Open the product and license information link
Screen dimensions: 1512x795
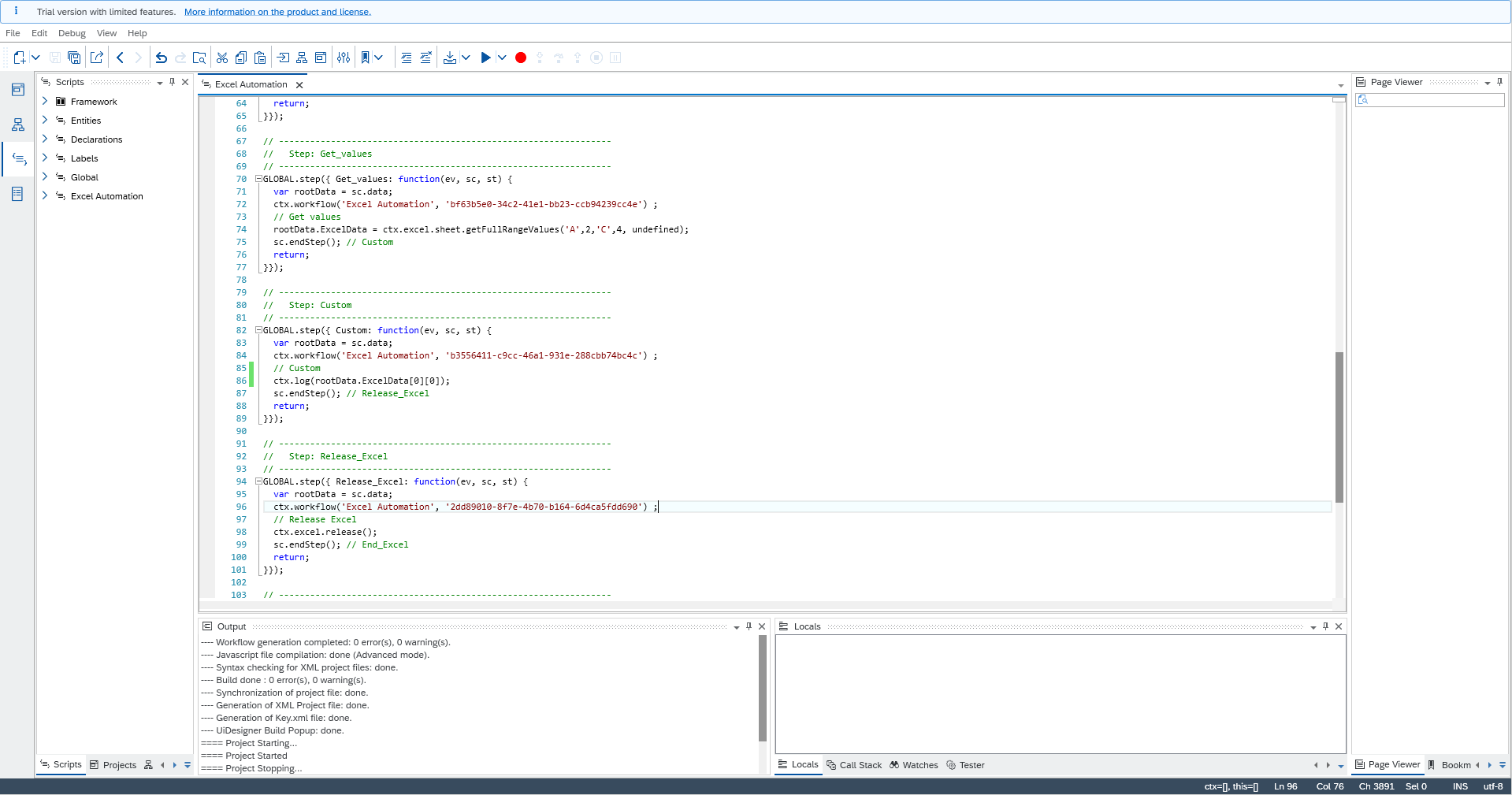click(x=277, y=12)
